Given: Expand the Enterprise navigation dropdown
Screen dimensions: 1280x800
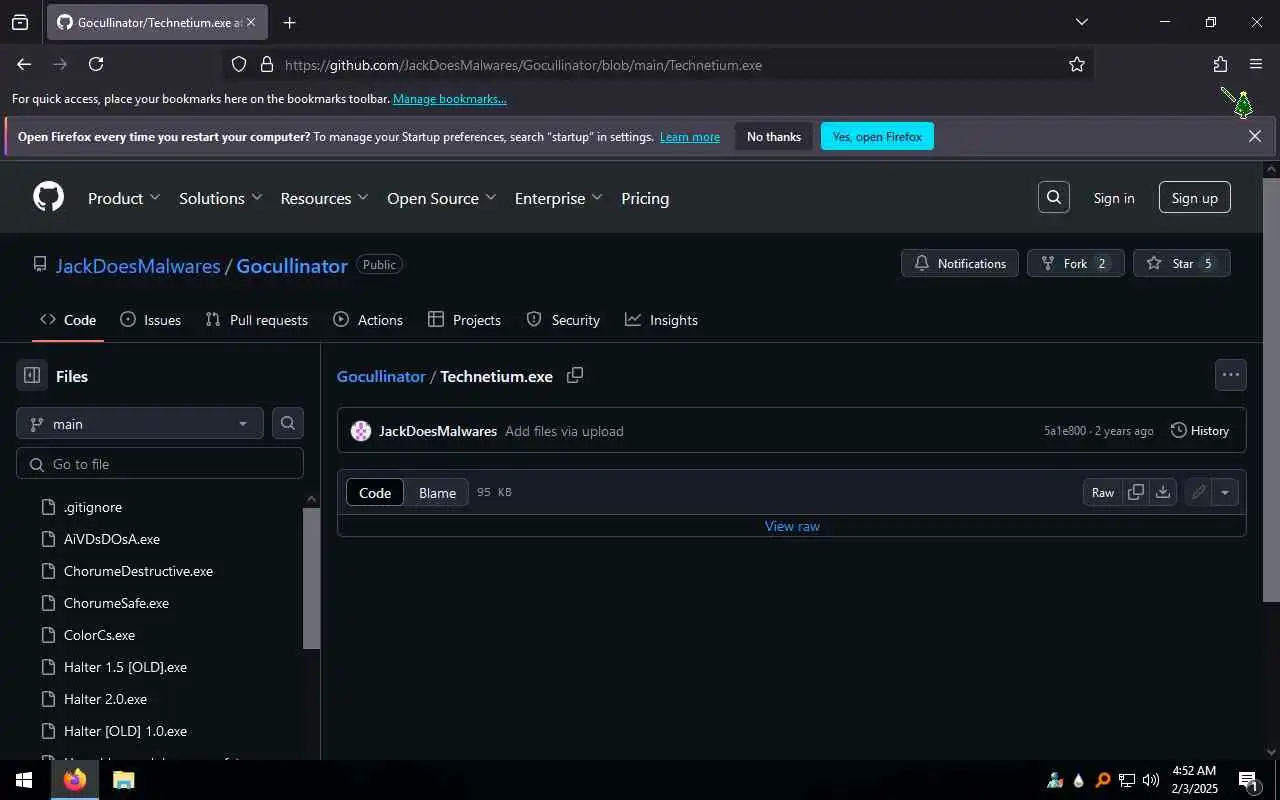Looking at the screenshot, I should coord(559,198).
